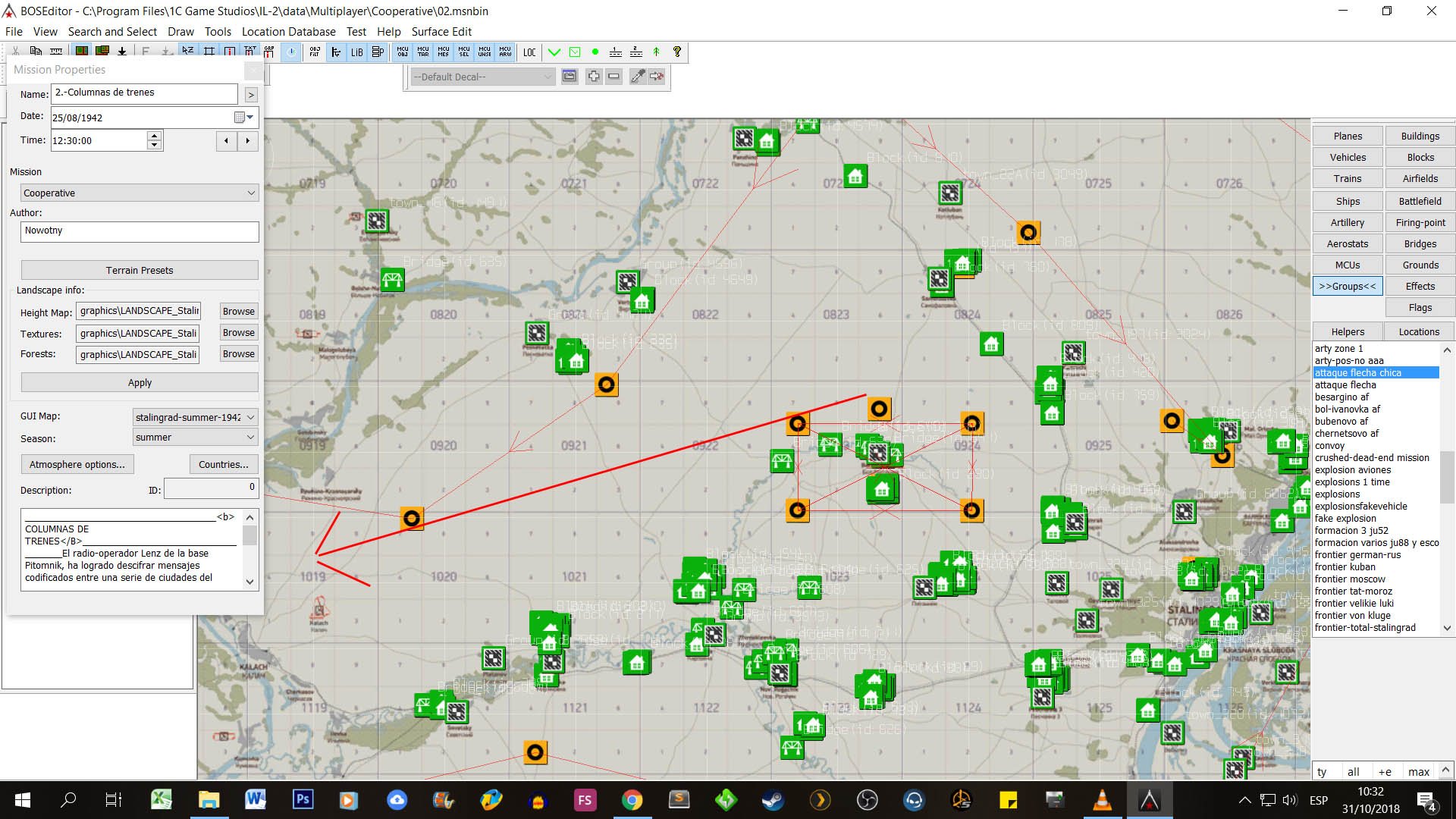Click the description text scrollbar thumb
This screenshot has height=819, width=1456.
(x=249, y=536)
